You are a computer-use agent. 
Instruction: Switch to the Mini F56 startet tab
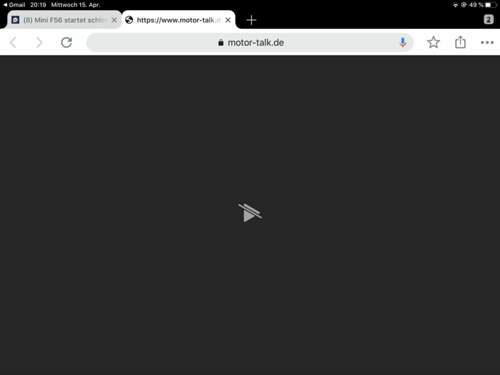tap(64, 20)
